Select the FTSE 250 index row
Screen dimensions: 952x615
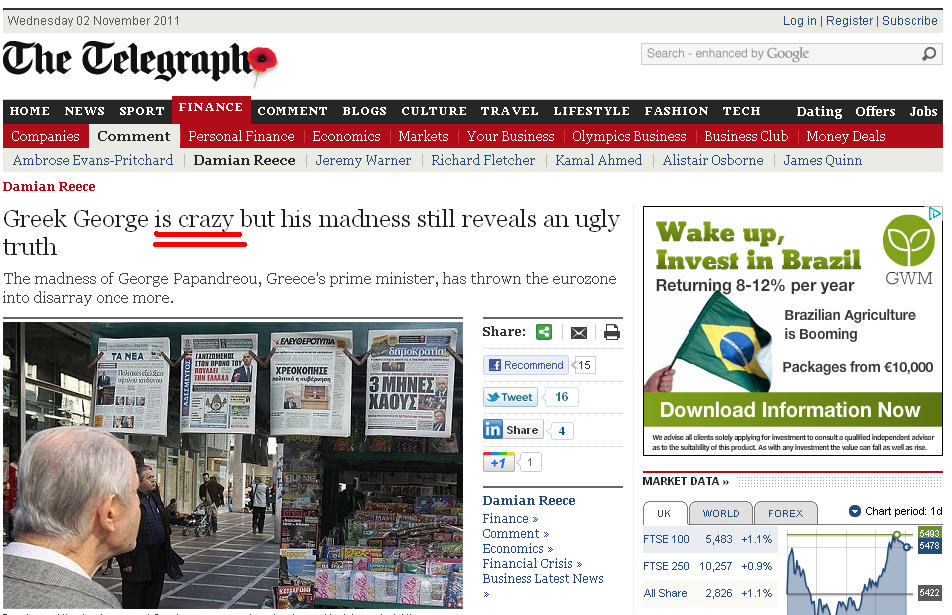point(708,566)
